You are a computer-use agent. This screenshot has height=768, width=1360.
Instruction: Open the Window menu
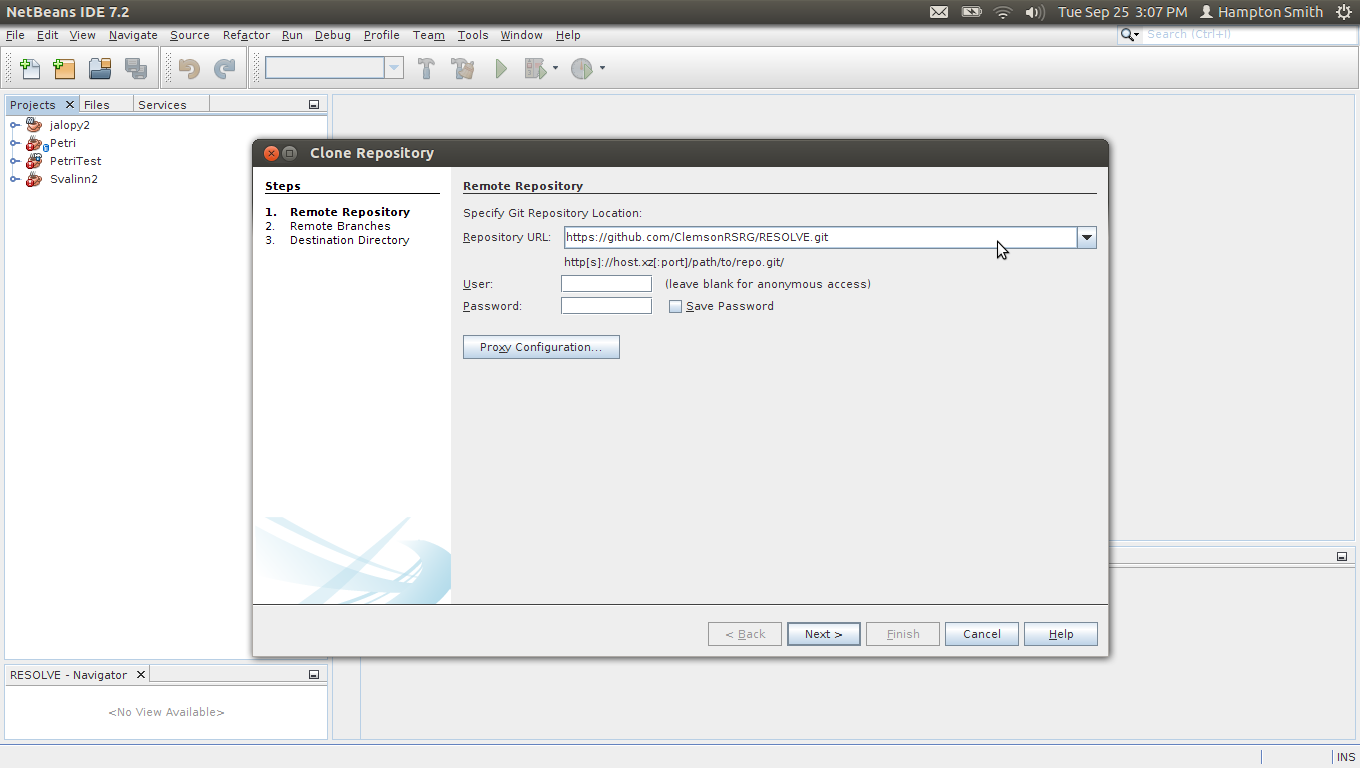[521, 35]
